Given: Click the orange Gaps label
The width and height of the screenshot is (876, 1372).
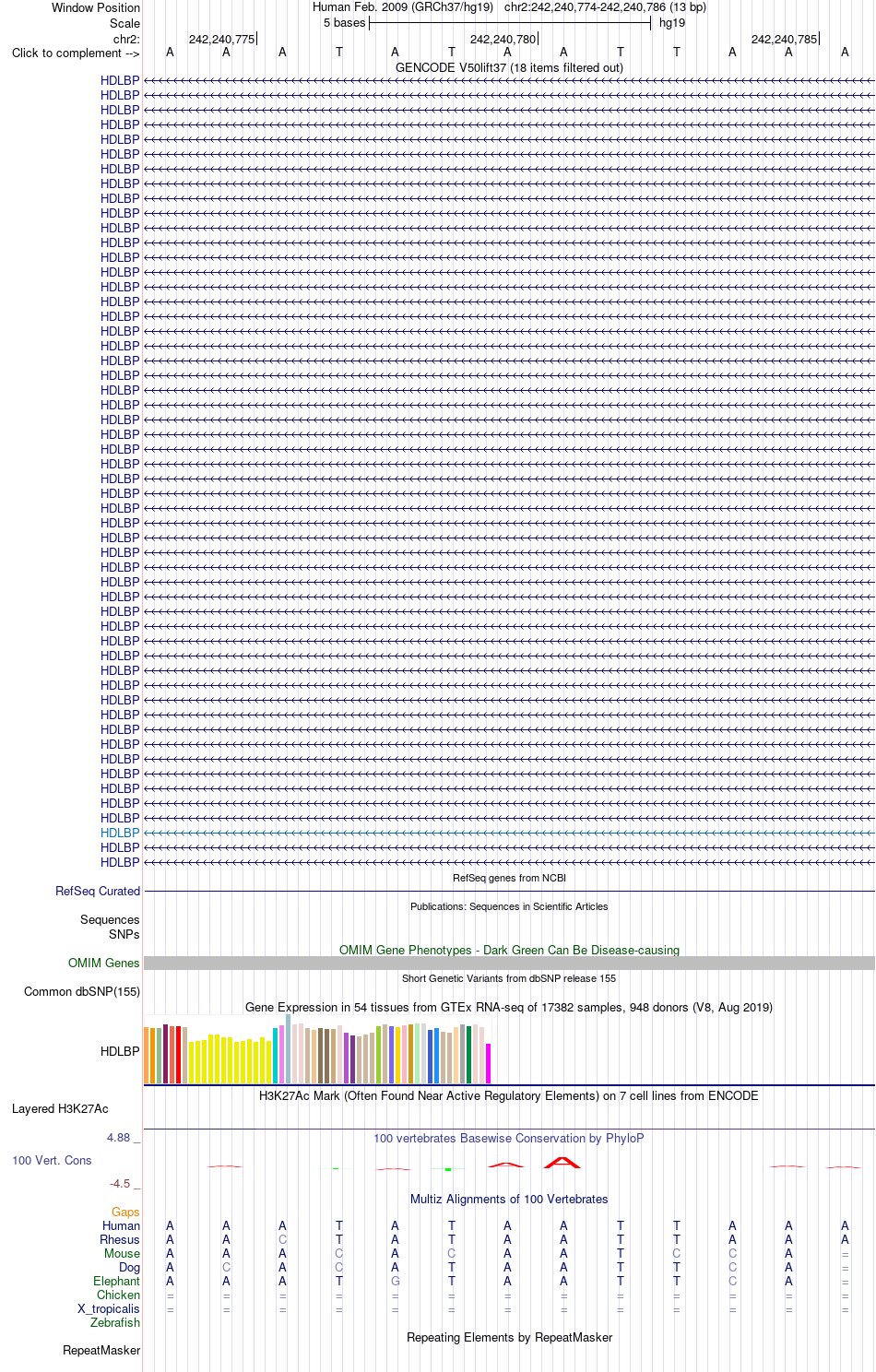Looking at the screenshot, I should click(125, 1212).
